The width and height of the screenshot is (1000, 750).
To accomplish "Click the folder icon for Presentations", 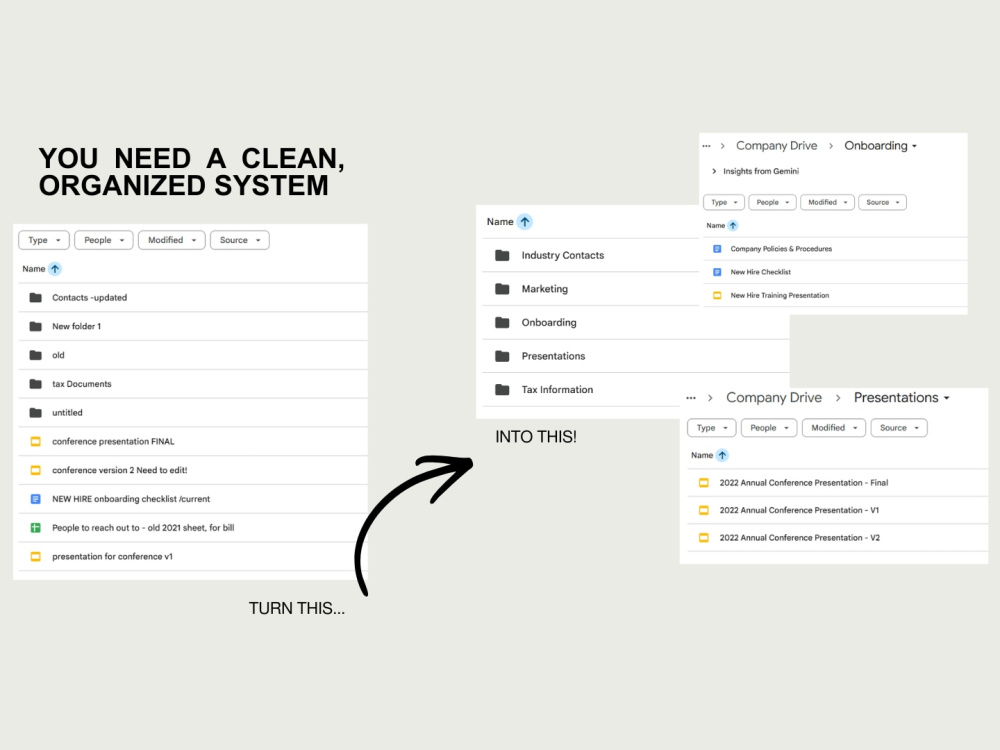I will (503, 356).
